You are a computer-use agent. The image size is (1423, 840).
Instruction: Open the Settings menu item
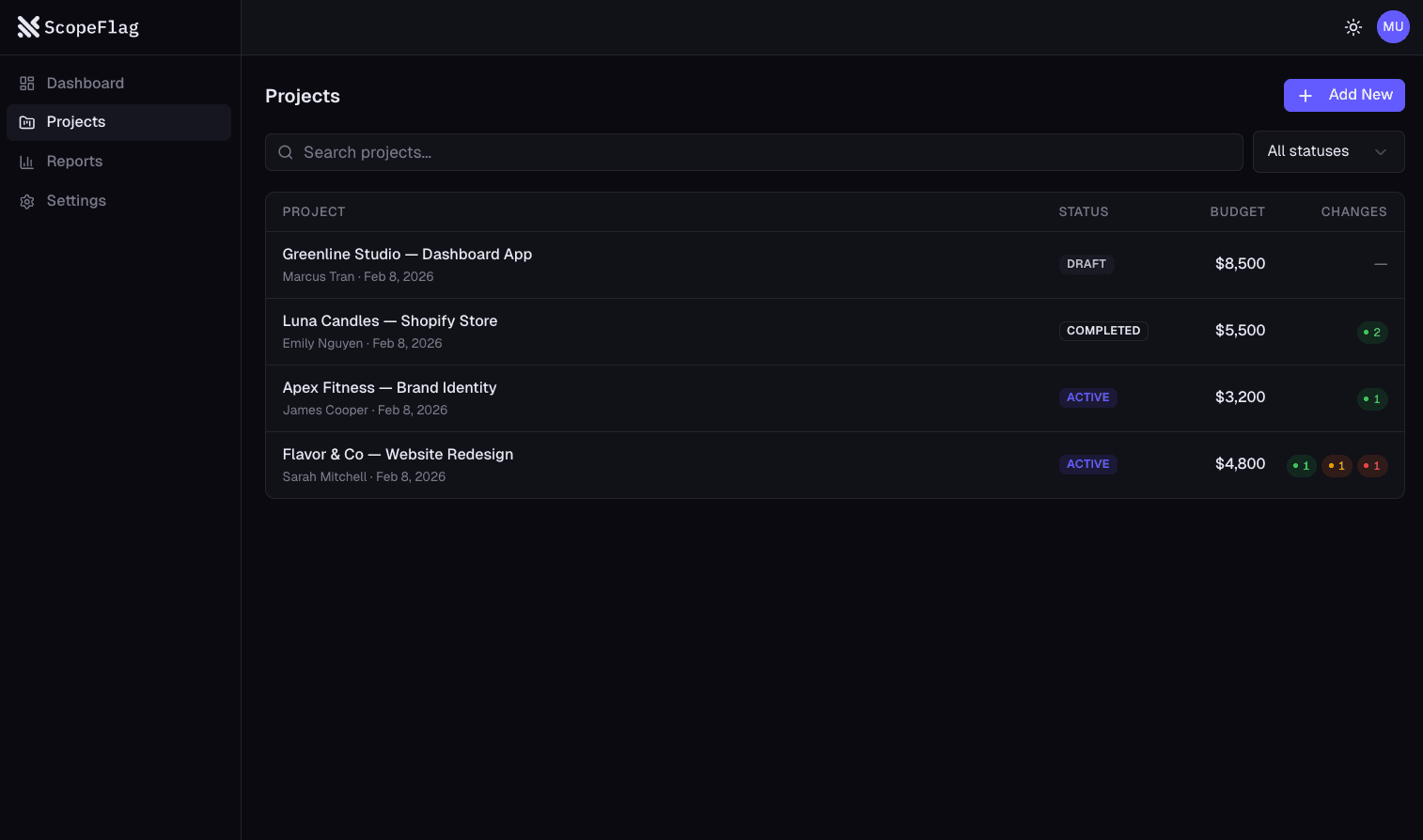(x=76, y=201)
